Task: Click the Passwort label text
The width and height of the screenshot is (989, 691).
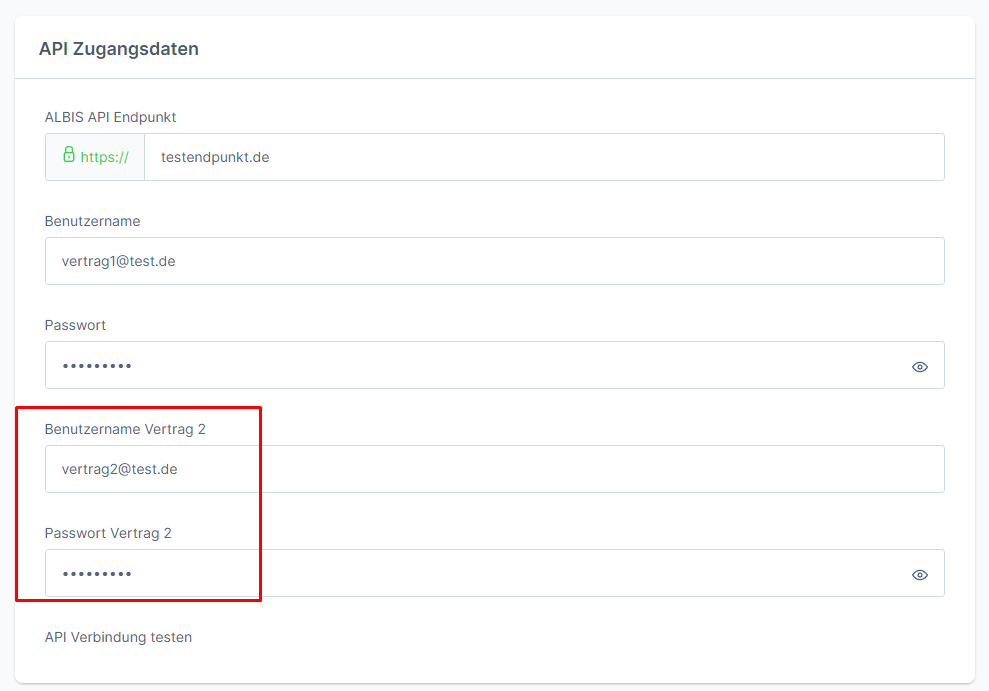Action: 75,325
